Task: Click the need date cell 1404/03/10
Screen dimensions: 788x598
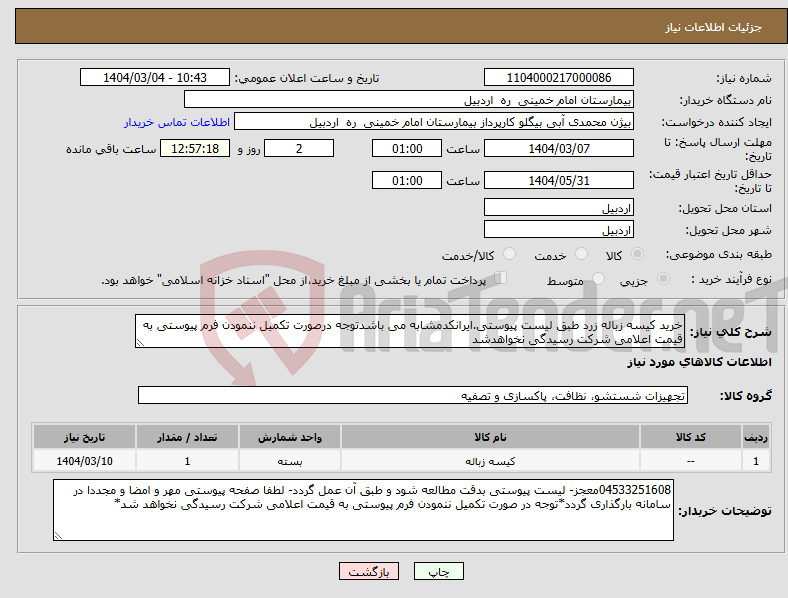Action: (84, 461)
